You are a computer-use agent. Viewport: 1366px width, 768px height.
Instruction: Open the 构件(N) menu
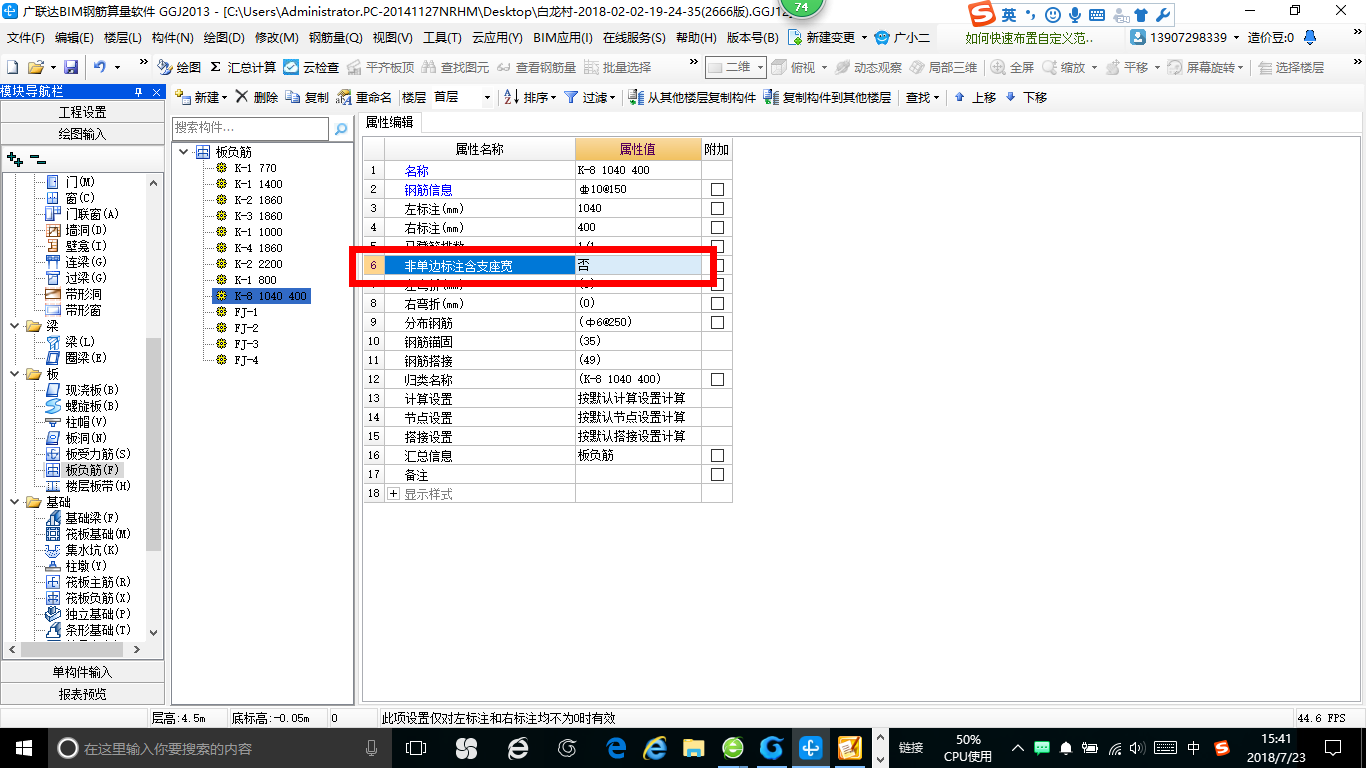[173, 37]
